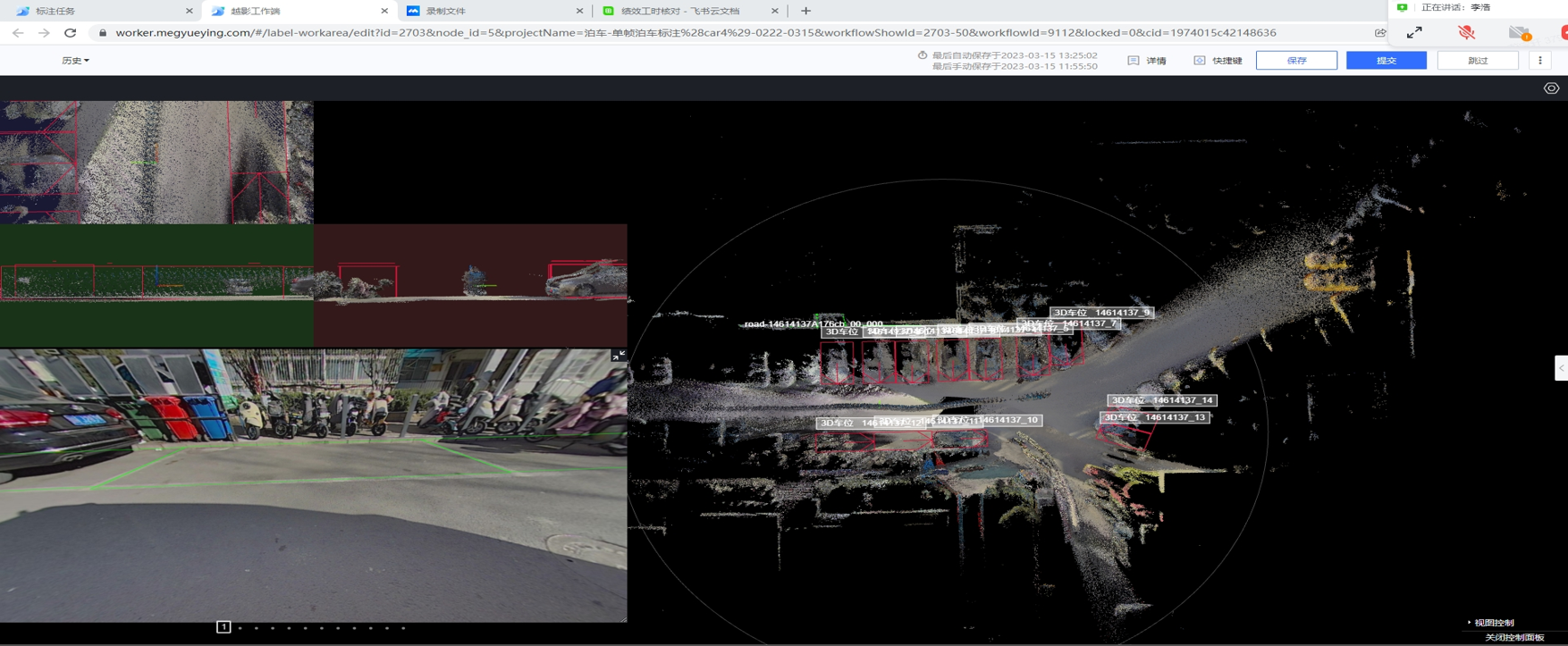Expand the 视图控制 view control section
The height and width of the screenshot is (646, 1568).
[x=1493, y=623]
